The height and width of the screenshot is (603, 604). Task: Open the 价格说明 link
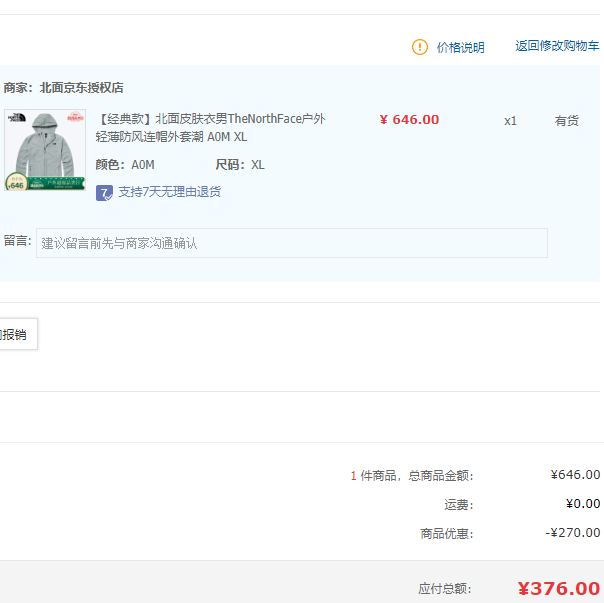pyautogui.click(x=460, y=47)
